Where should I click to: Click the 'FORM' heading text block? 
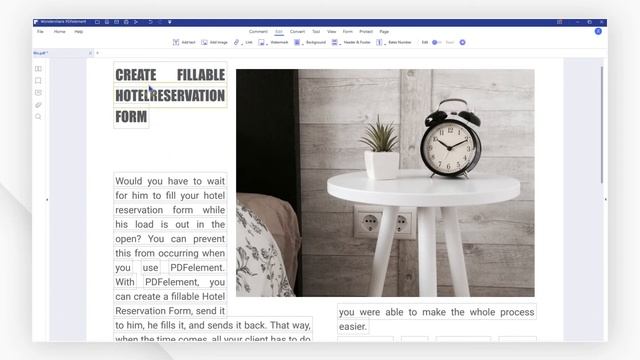coord(131,117)
